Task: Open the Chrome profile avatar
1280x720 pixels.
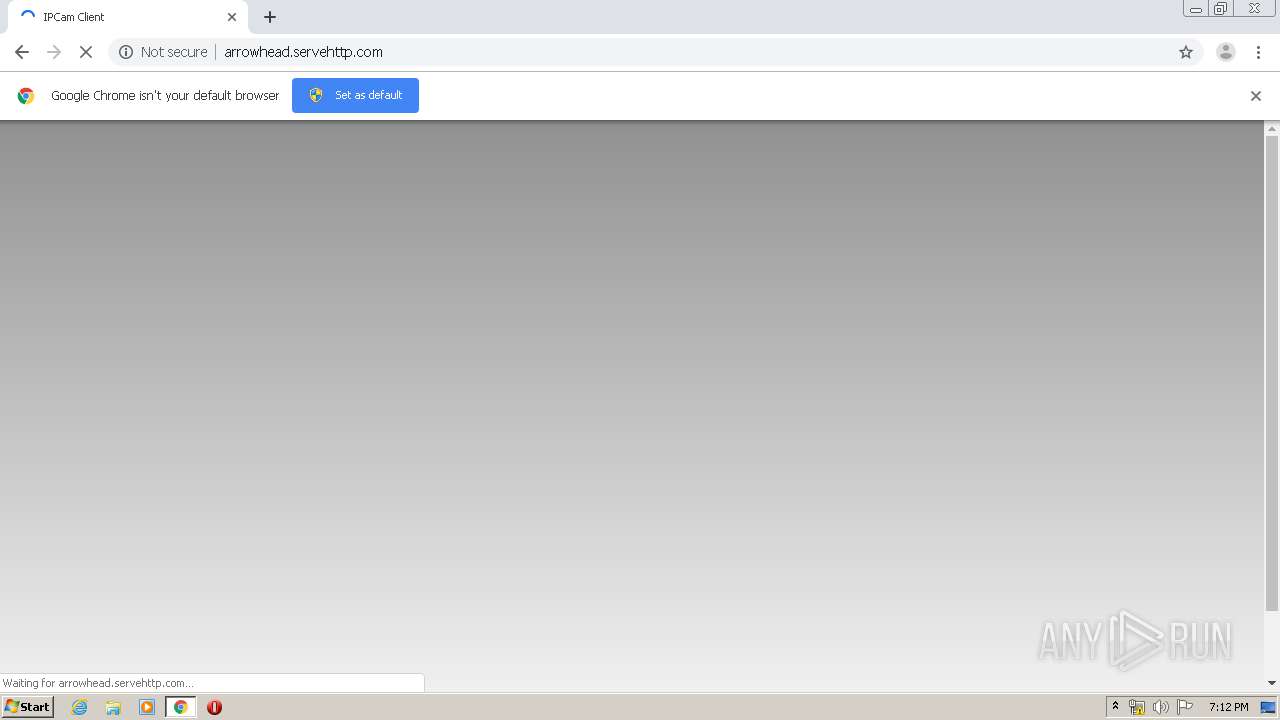Action: click(x=1226, y=52)
